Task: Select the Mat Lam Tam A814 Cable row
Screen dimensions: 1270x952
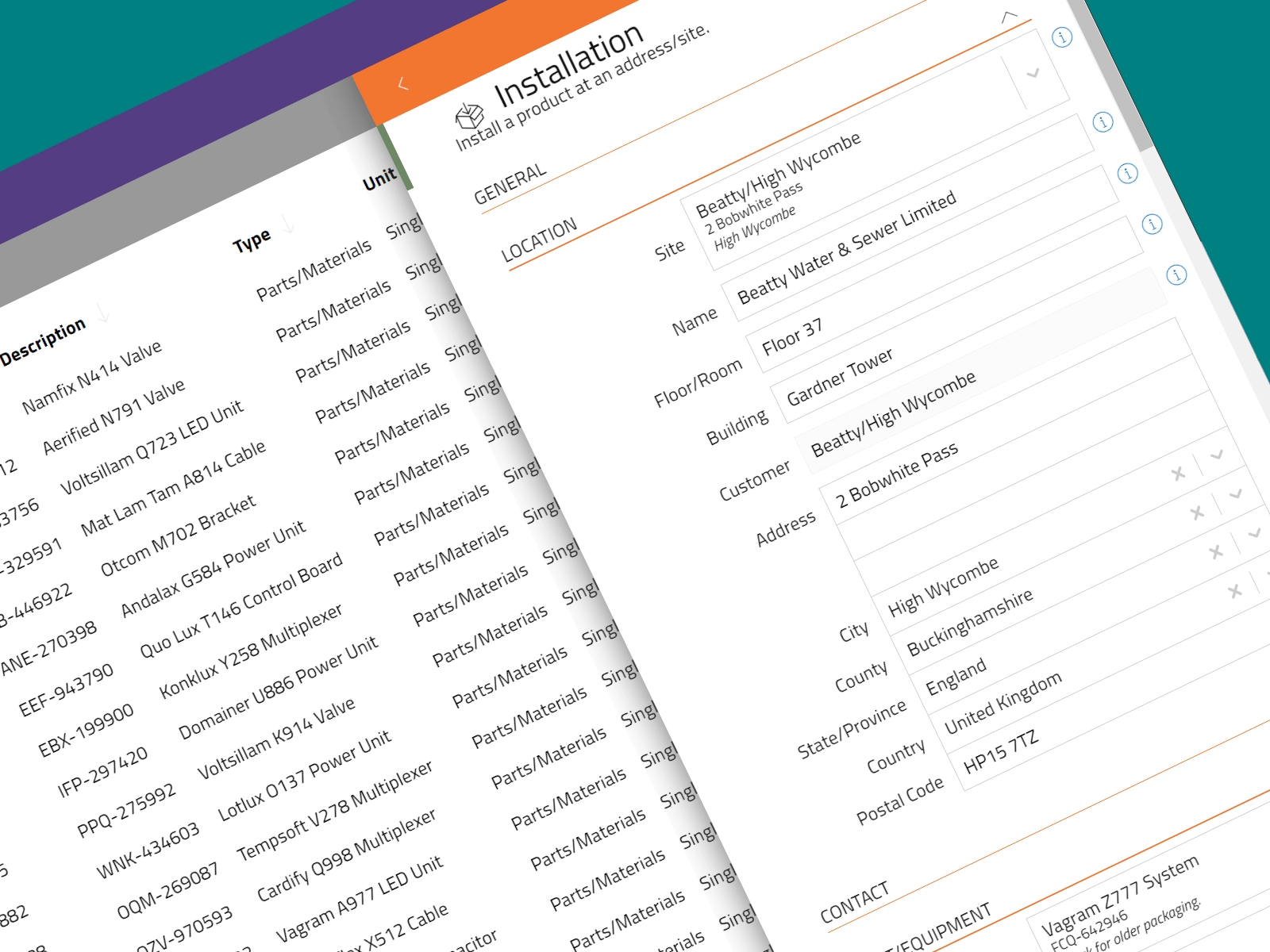Action: pos(173,489)
